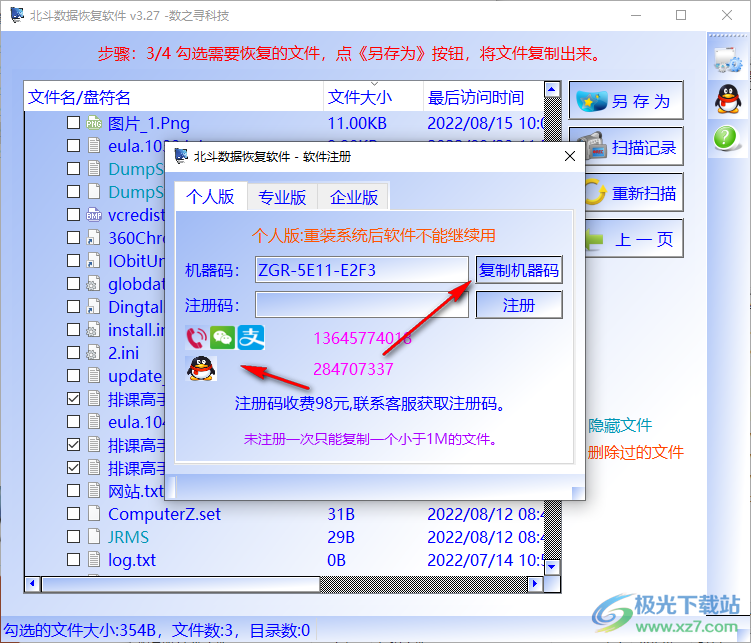Check the box for vcredist file

click(73, 215)
